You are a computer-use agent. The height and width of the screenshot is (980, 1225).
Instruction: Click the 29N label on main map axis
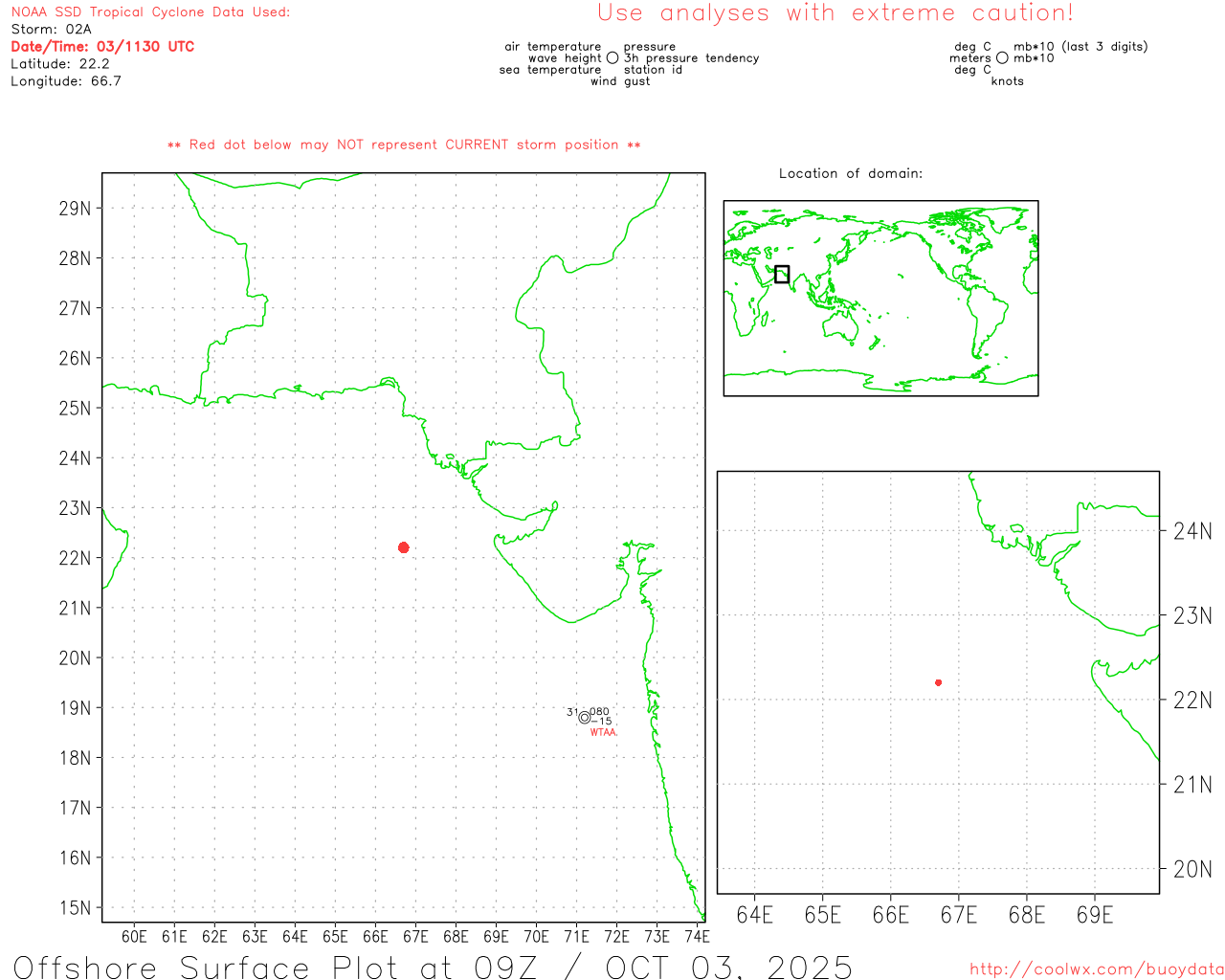75,209
